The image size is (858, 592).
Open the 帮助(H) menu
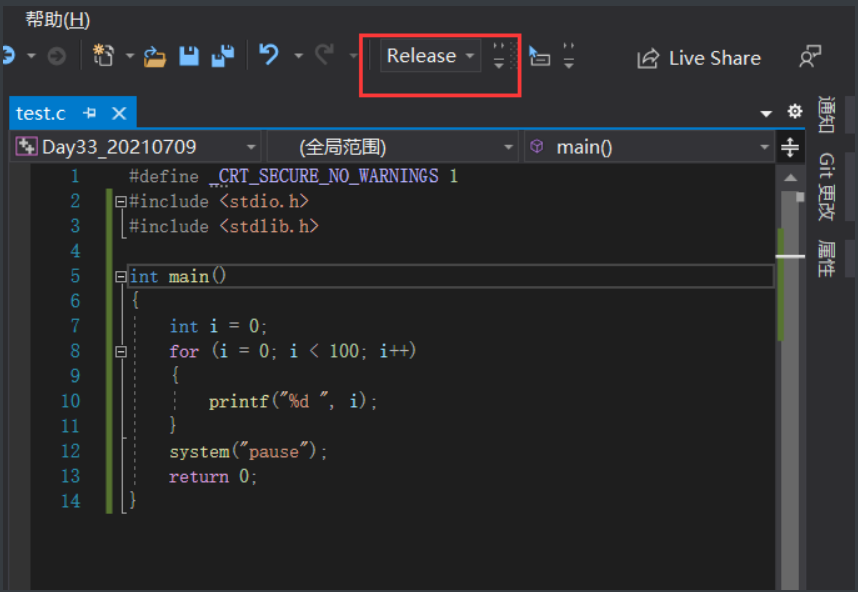pos(57,20)
